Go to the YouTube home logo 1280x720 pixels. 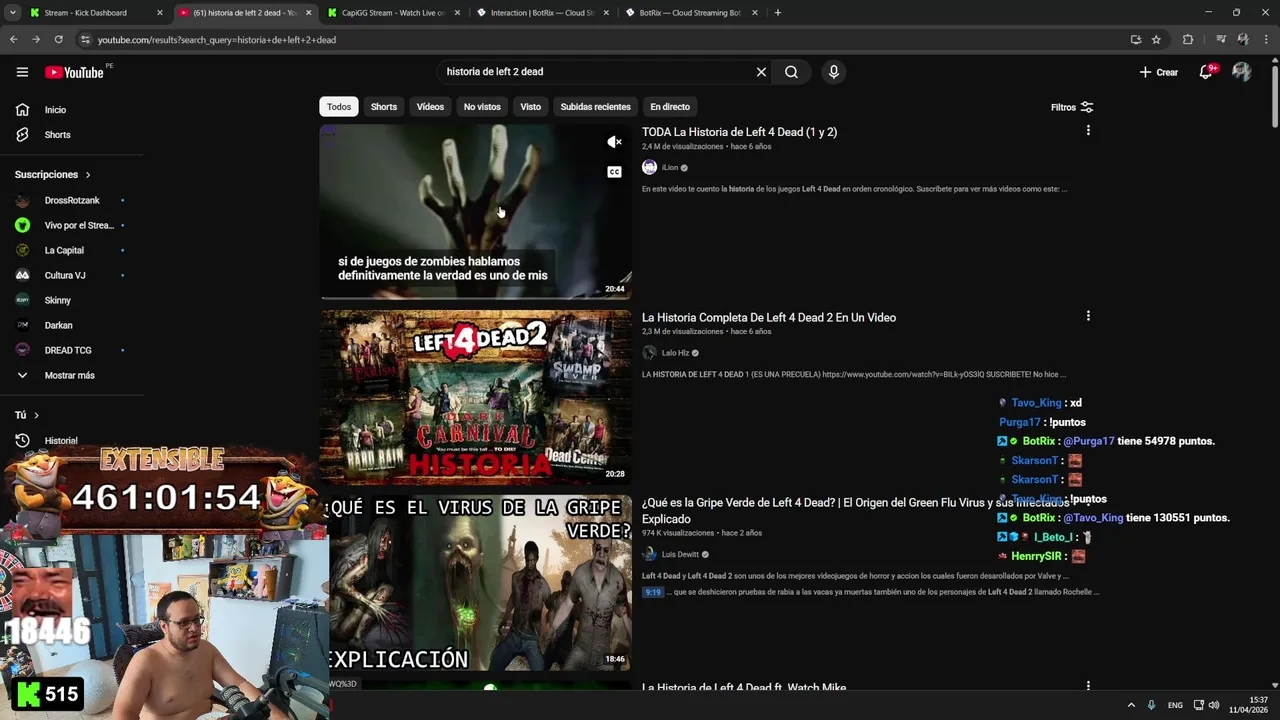(75, 72)
